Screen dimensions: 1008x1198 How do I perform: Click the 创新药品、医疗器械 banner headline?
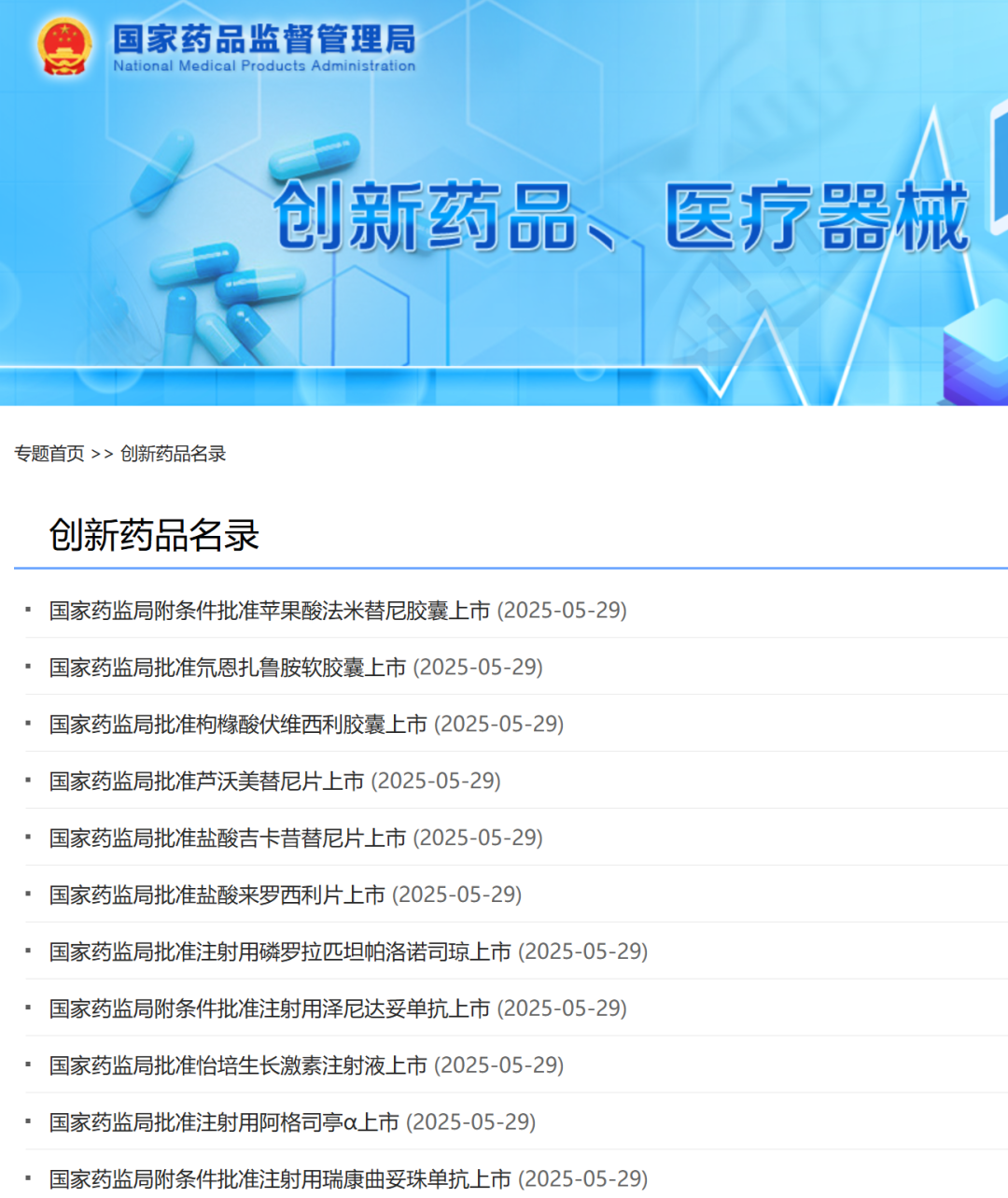click(622, 217)
